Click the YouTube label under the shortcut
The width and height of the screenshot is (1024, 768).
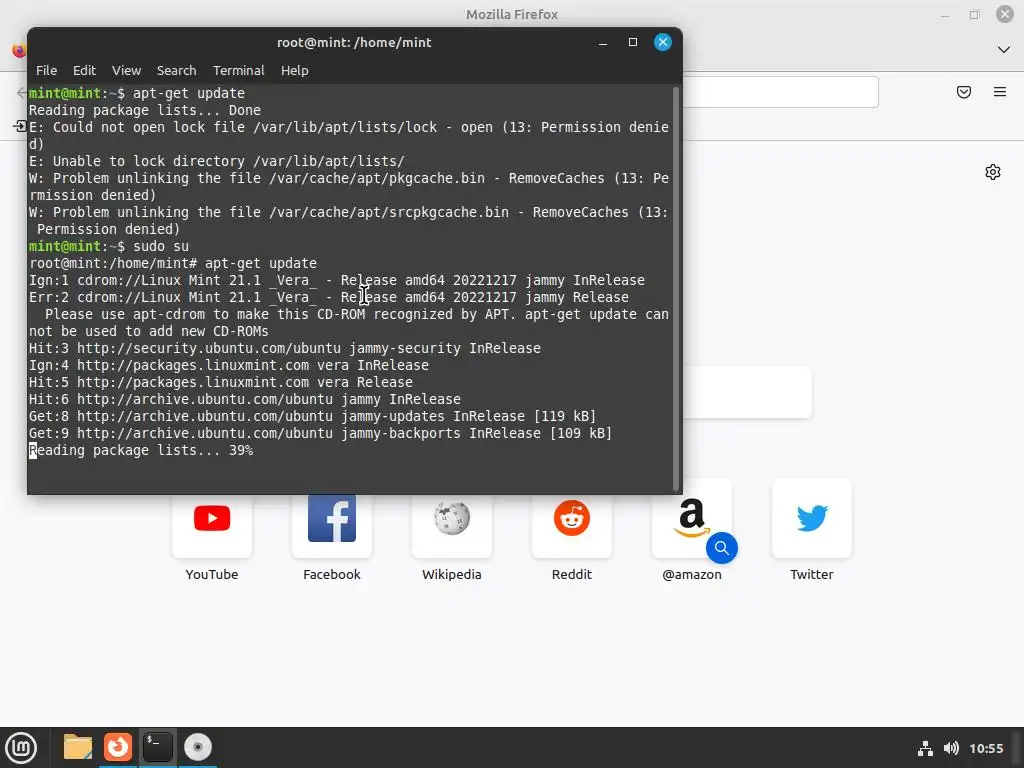click(x=212, y=575)
